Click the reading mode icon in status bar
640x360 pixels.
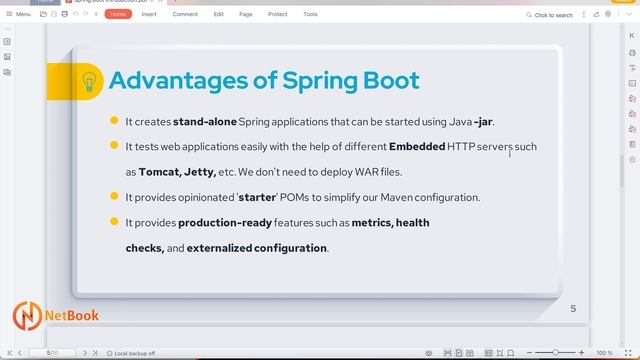point(488,353)
